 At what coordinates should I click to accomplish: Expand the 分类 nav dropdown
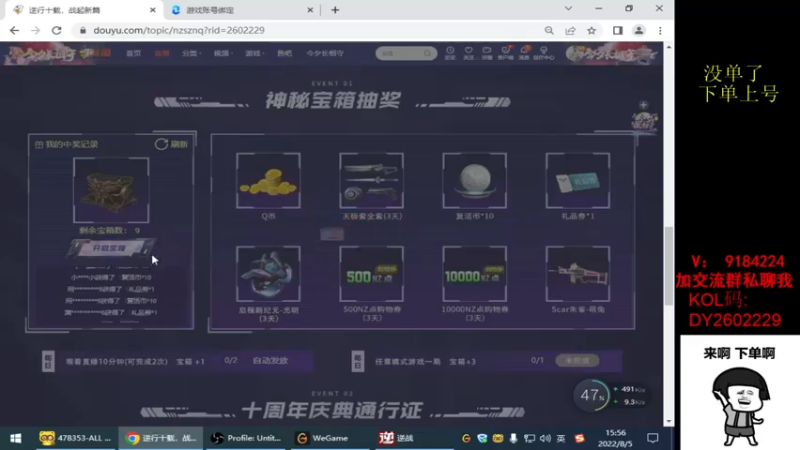click(x=191, y=53)
